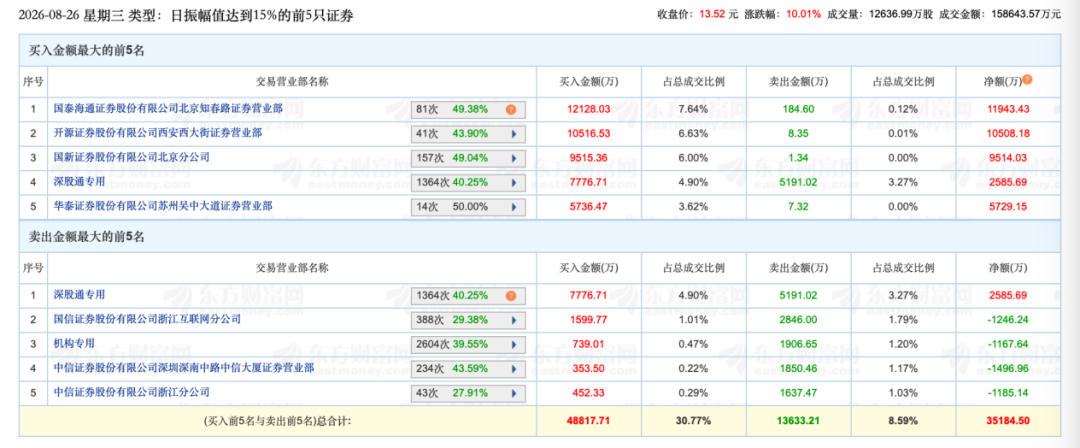Click the net amount 10508.18
Image resolution: width=1080 pixels, height=448 pixels.
(x=1008, y=133)
